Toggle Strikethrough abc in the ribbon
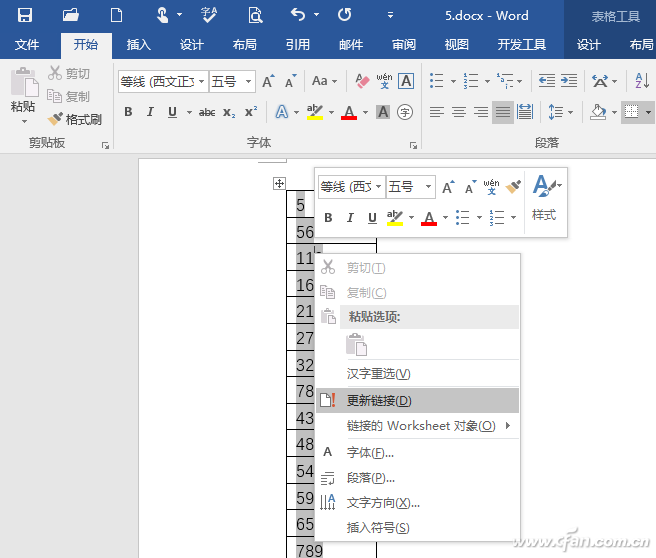The image size is (656, 558). tap(207, 112)
